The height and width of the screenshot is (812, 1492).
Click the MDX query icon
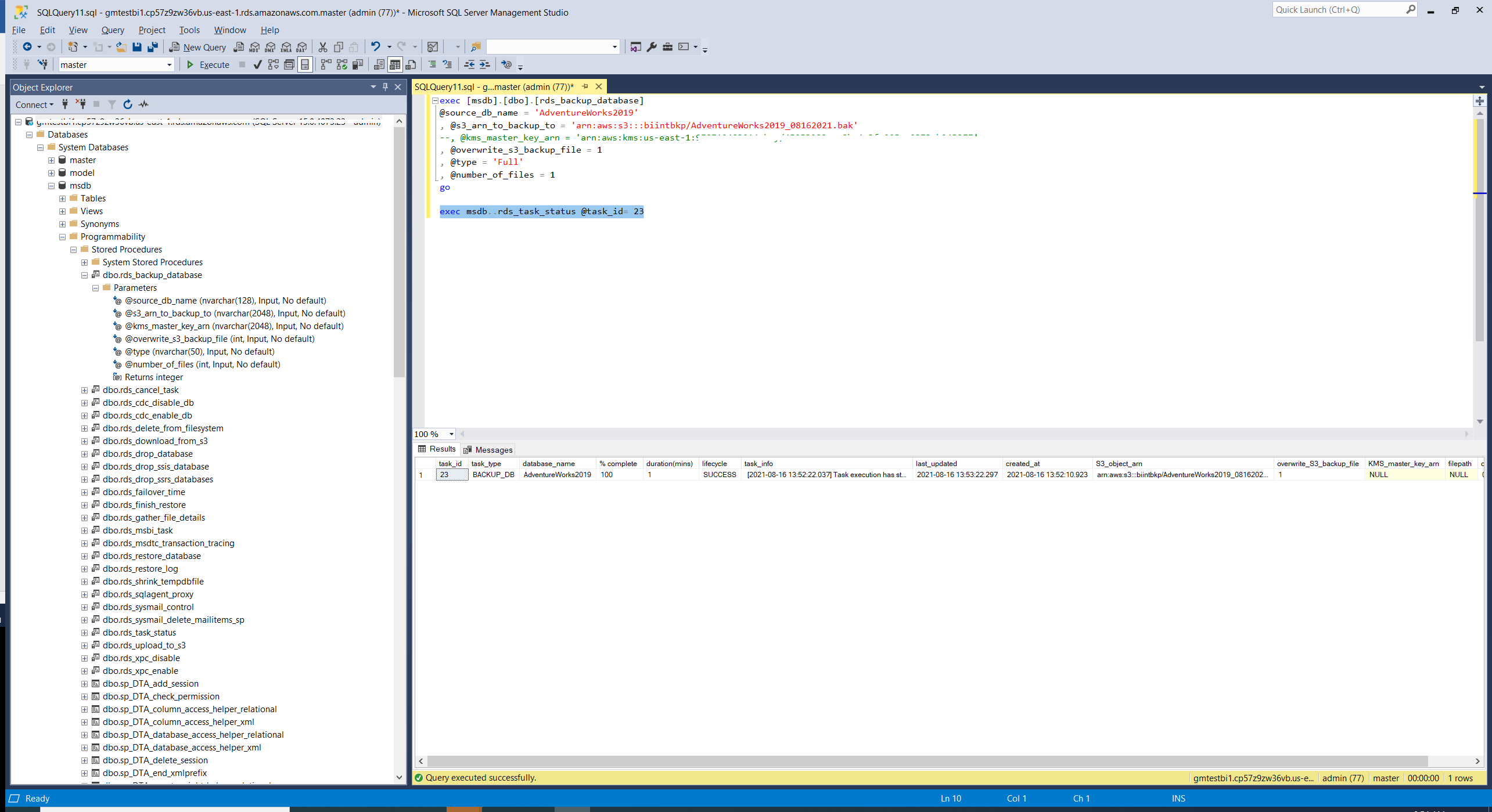(x=254, y=47)
